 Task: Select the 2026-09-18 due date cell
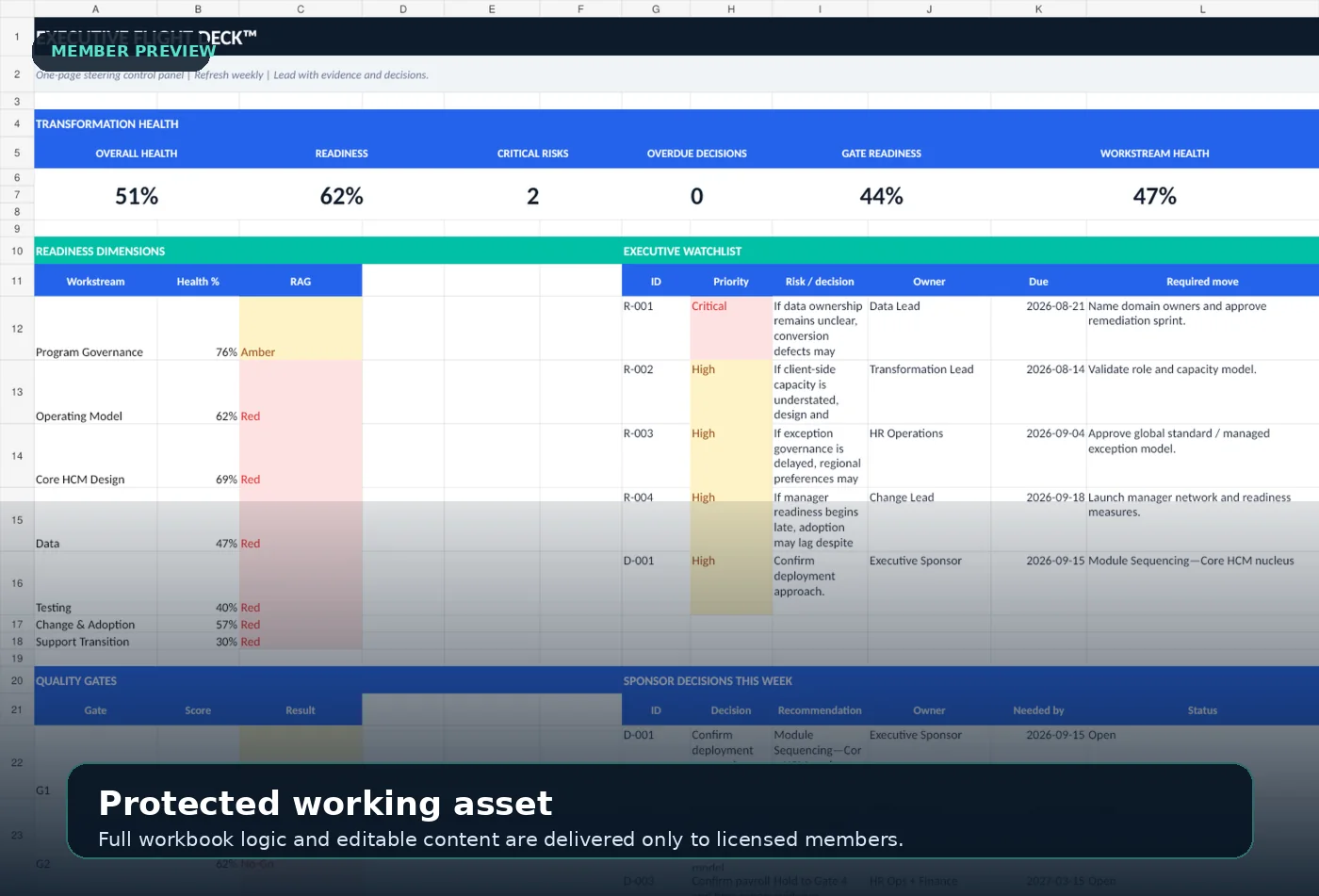pos(1038,520)
